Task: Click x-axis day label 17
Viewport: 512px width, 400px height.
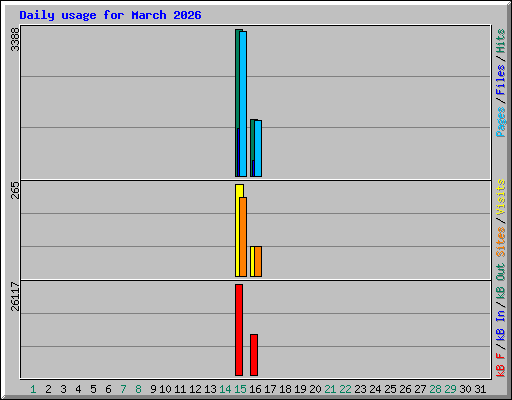Action: tap(270, 389)
